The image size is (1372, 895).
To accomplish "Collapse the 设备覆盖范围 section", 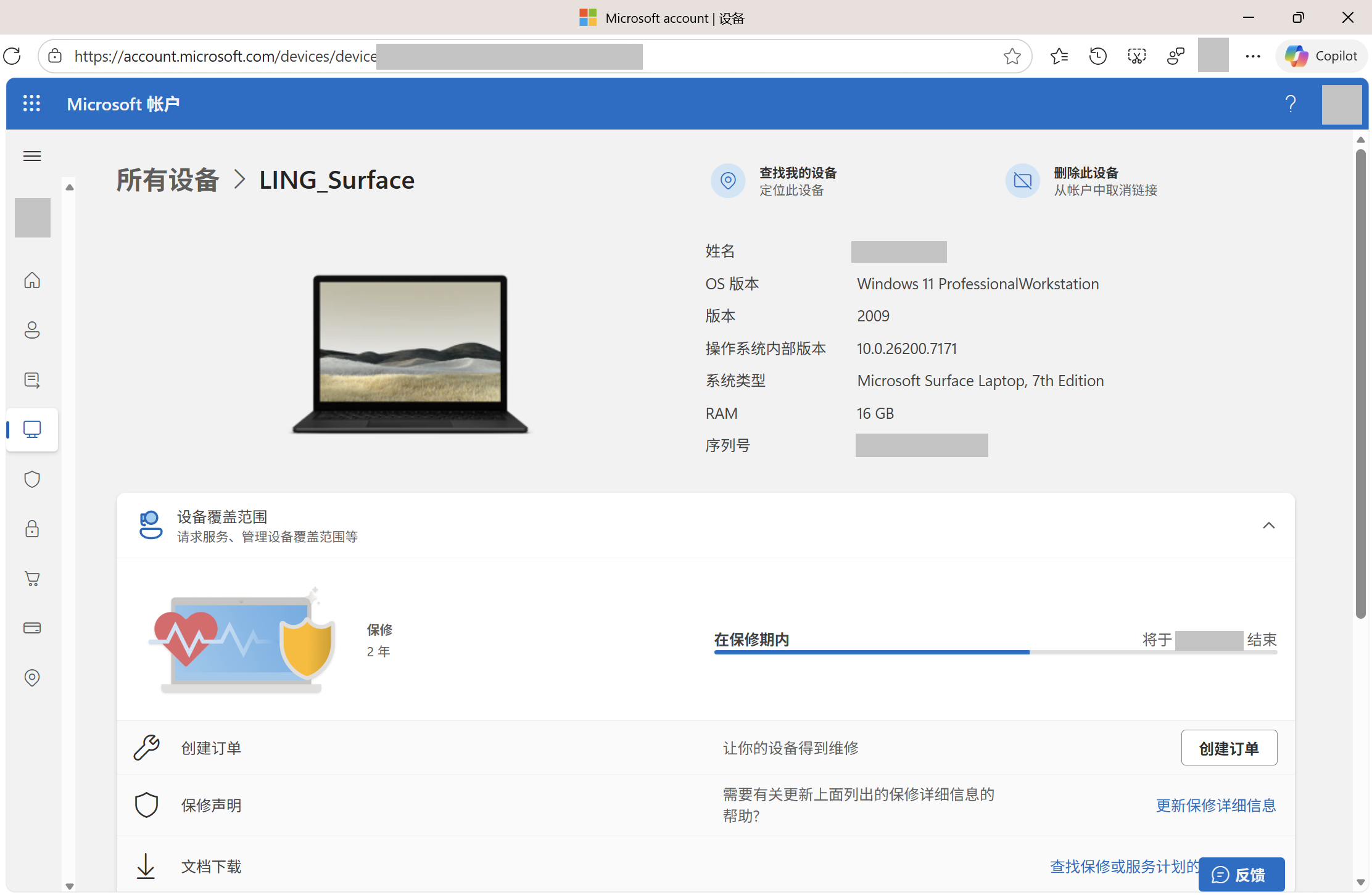I will [1268, 526].
